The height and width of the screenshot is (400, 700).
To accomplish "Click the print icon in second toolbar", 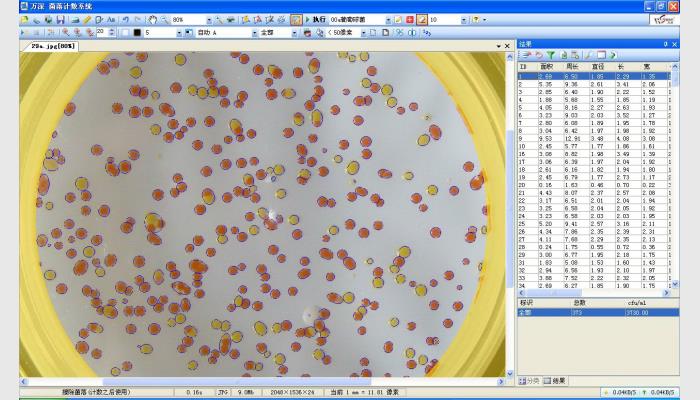I will pos(307,32).
